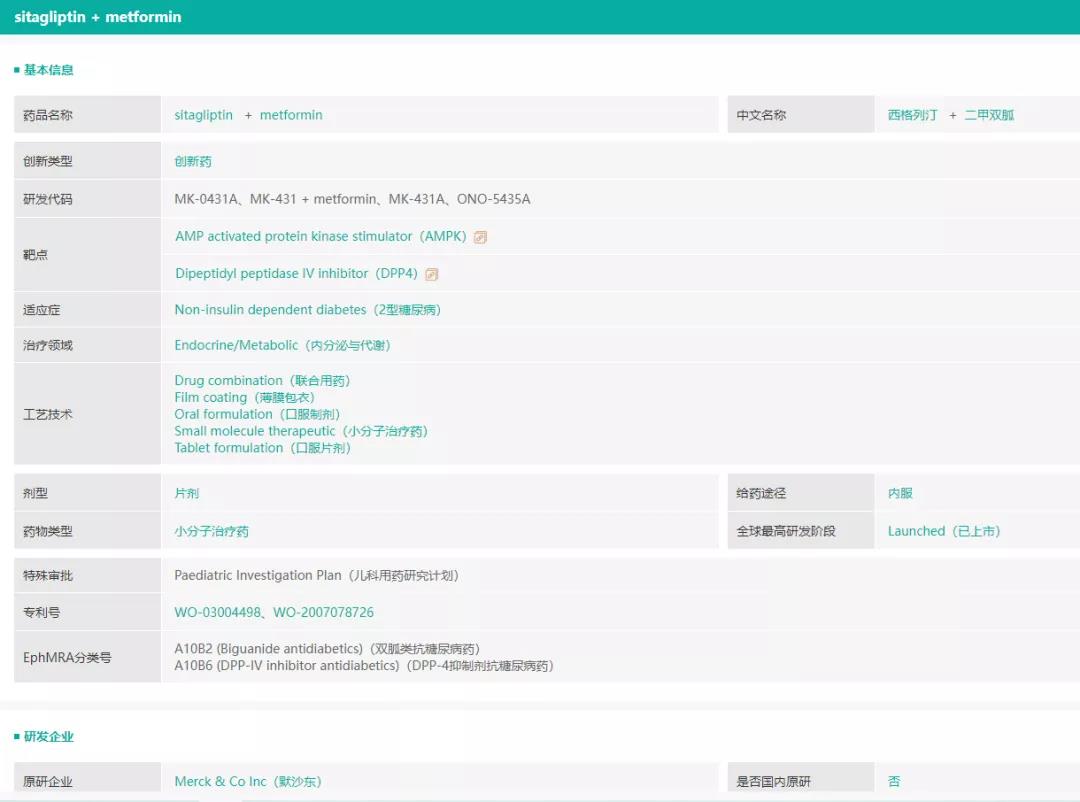
Task: Select the 创新药 innovation type link
Action: point(193,161)
